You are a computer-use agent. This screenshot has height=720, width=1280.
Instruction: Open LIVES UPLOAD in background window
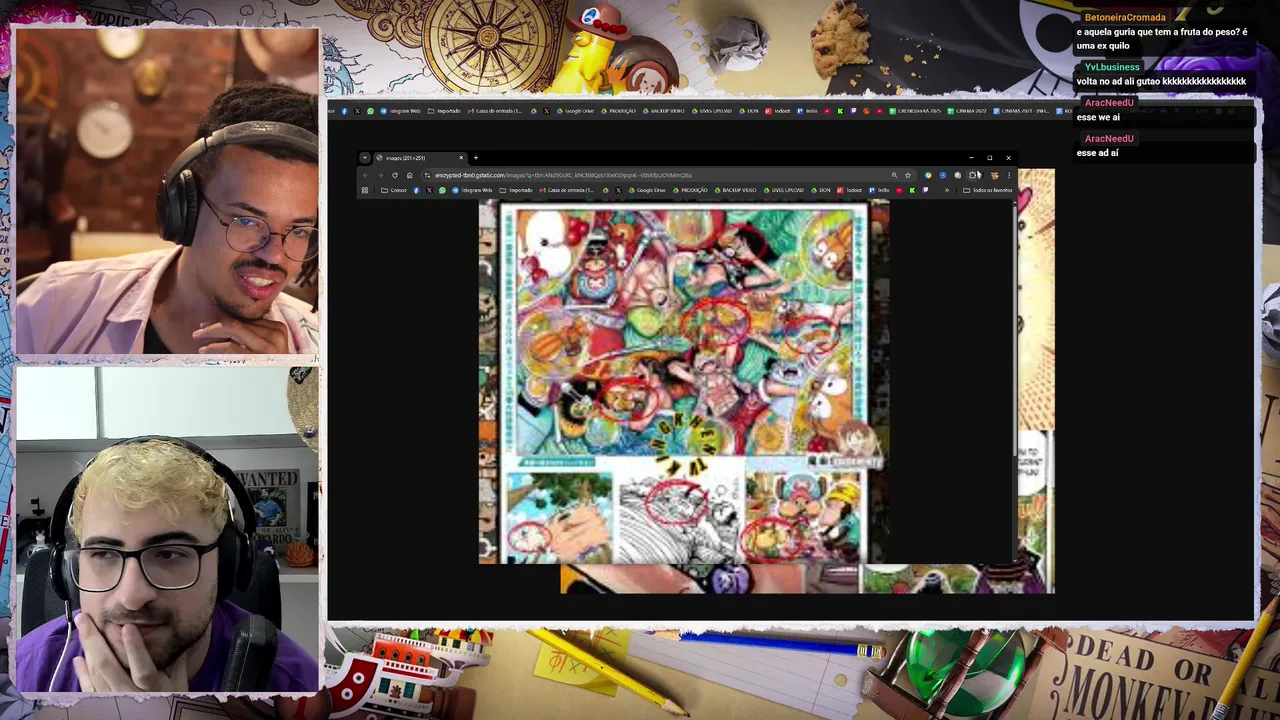pyautogui.click(x=710, y=111)
